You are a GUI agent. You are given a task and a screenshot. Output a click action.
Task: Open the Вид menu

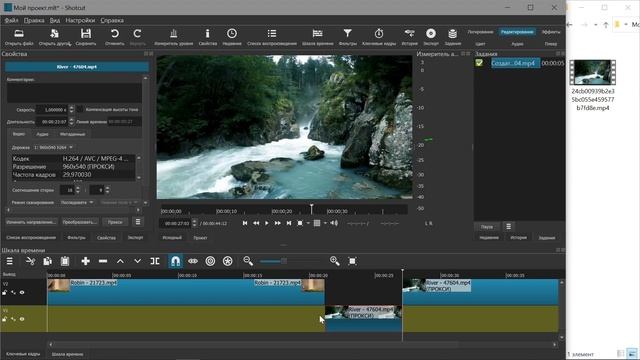(55, 20)
